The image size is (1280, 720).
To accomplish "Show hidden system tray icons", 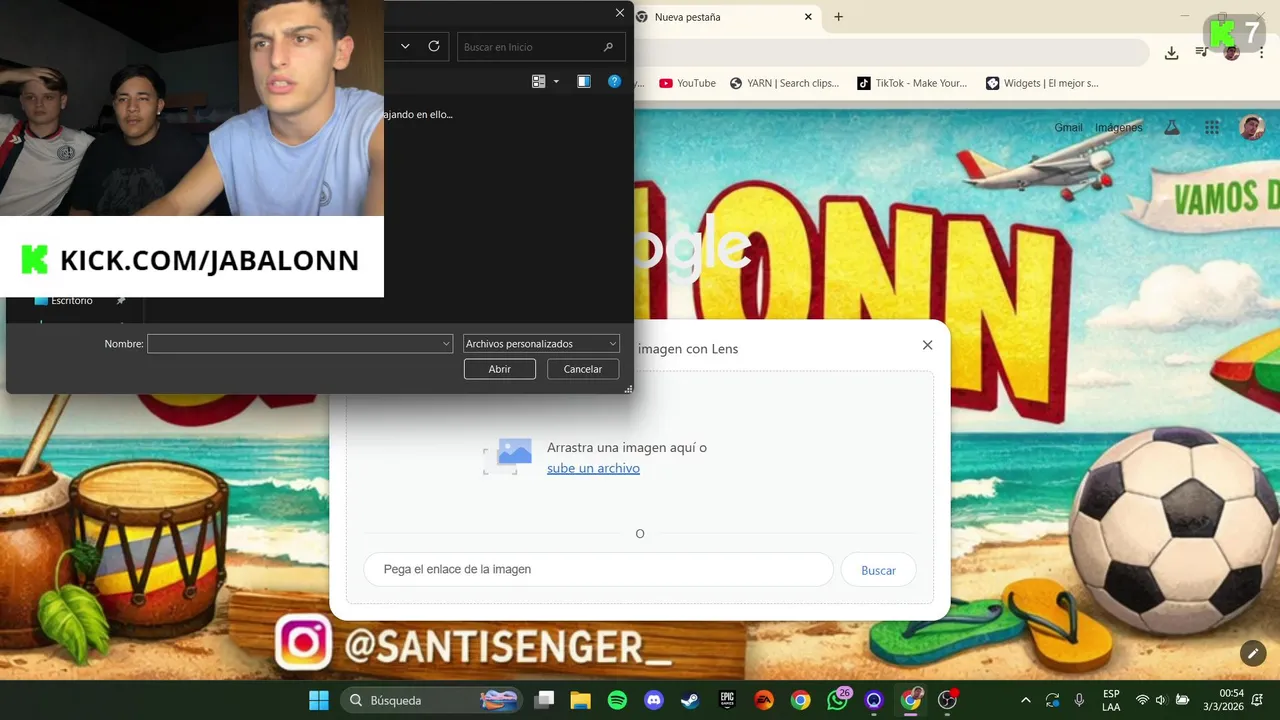I will (1025, 700).
